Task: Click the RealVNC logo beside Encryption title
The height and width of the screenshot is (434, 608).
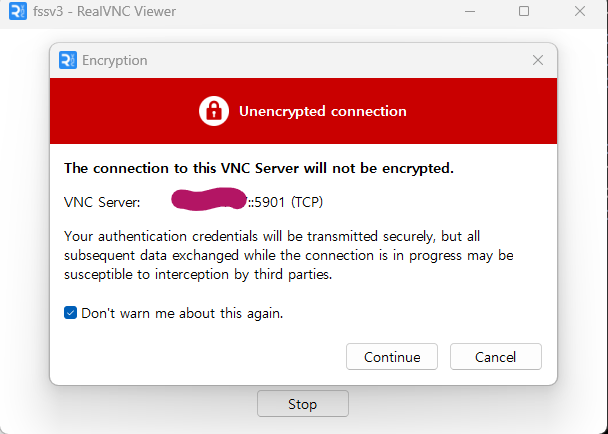Action: click(68, 60)
